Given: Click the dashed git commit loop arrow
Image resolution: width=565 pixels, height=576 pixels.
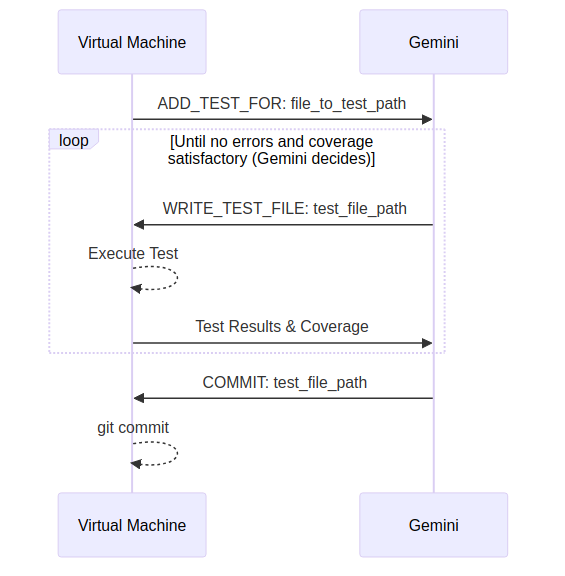Looking at the screenshot, I should (155, 453).
